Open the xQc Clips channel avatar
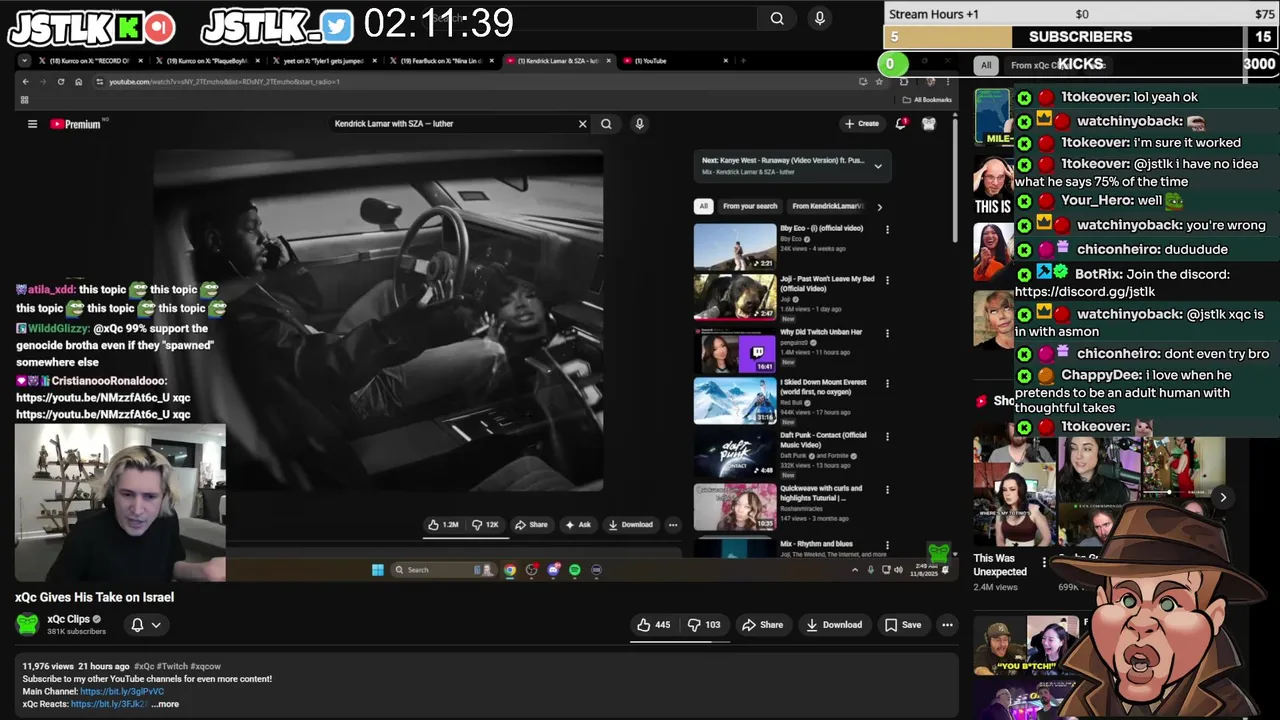 click(x=27, y=625)
